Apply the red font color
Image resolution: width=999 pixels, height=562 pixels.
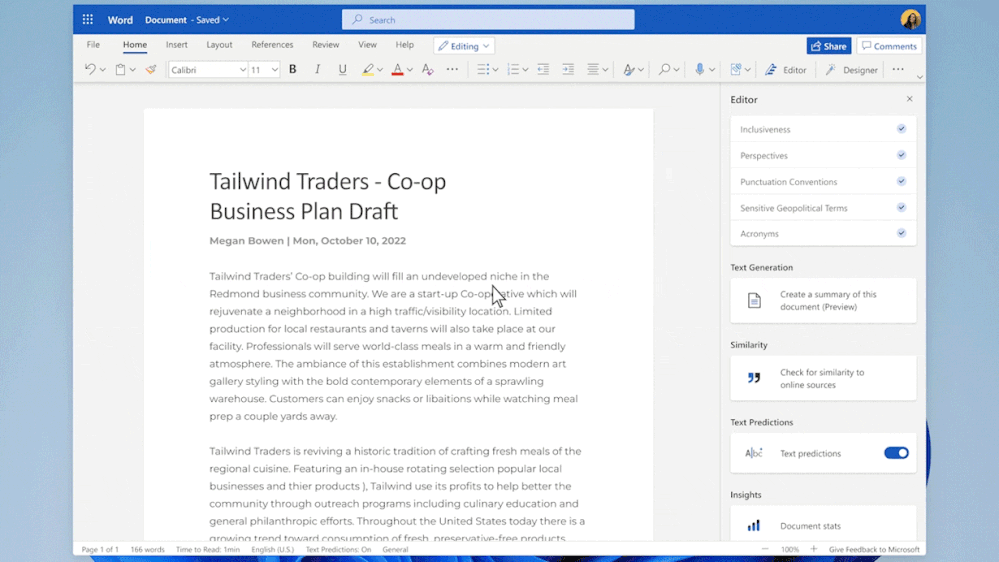pos(397,69)
